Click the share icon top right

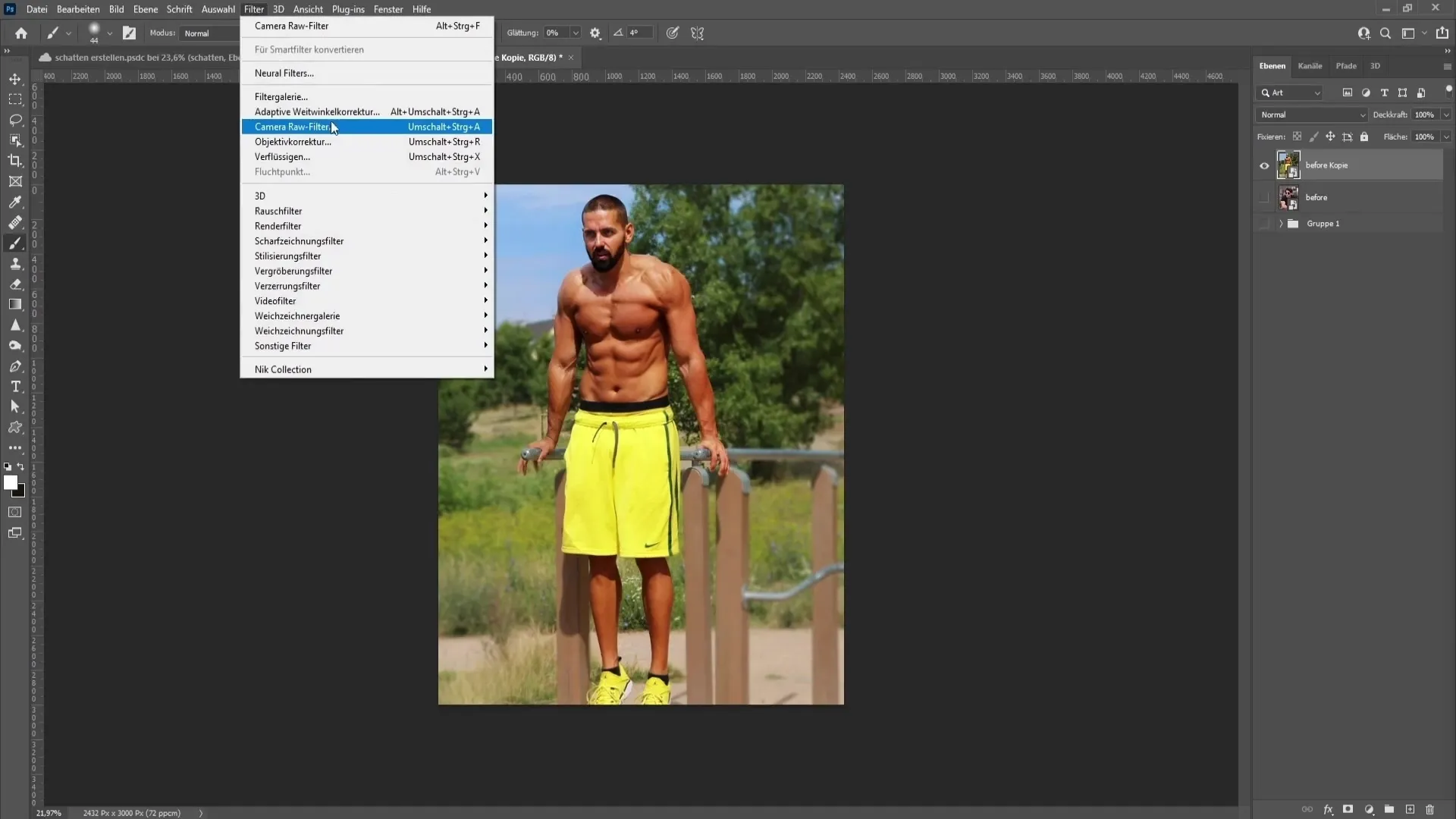1442,33
